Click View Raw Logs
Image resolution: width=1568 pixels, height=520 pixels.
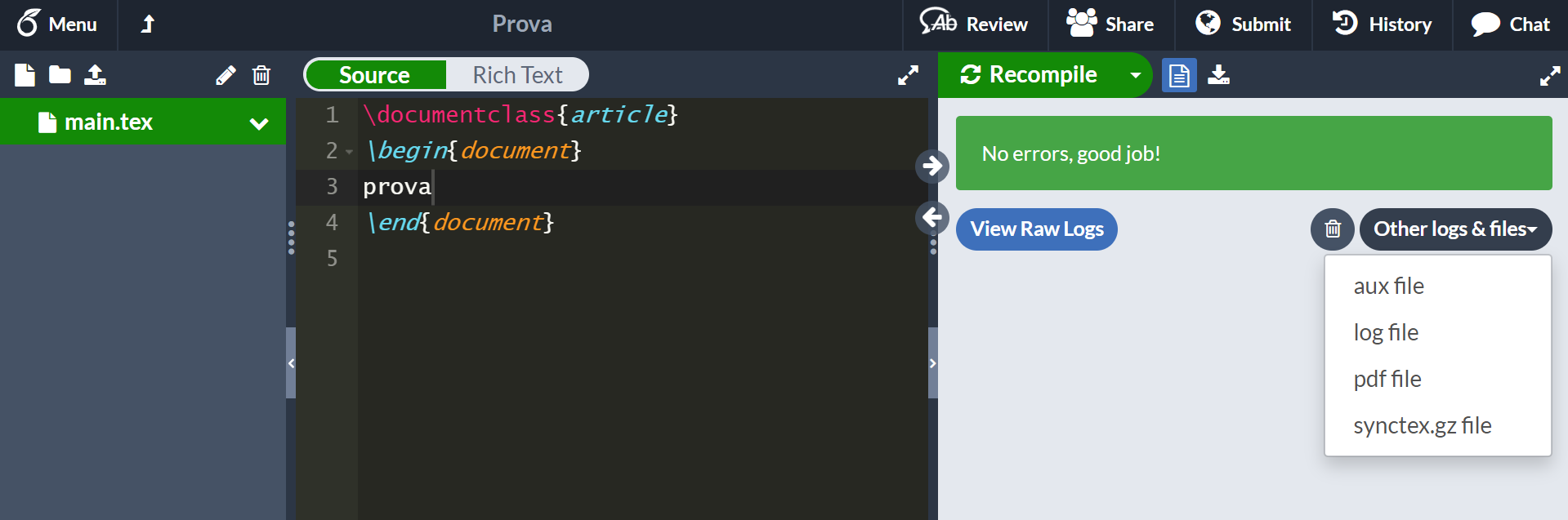[1036, 229]
